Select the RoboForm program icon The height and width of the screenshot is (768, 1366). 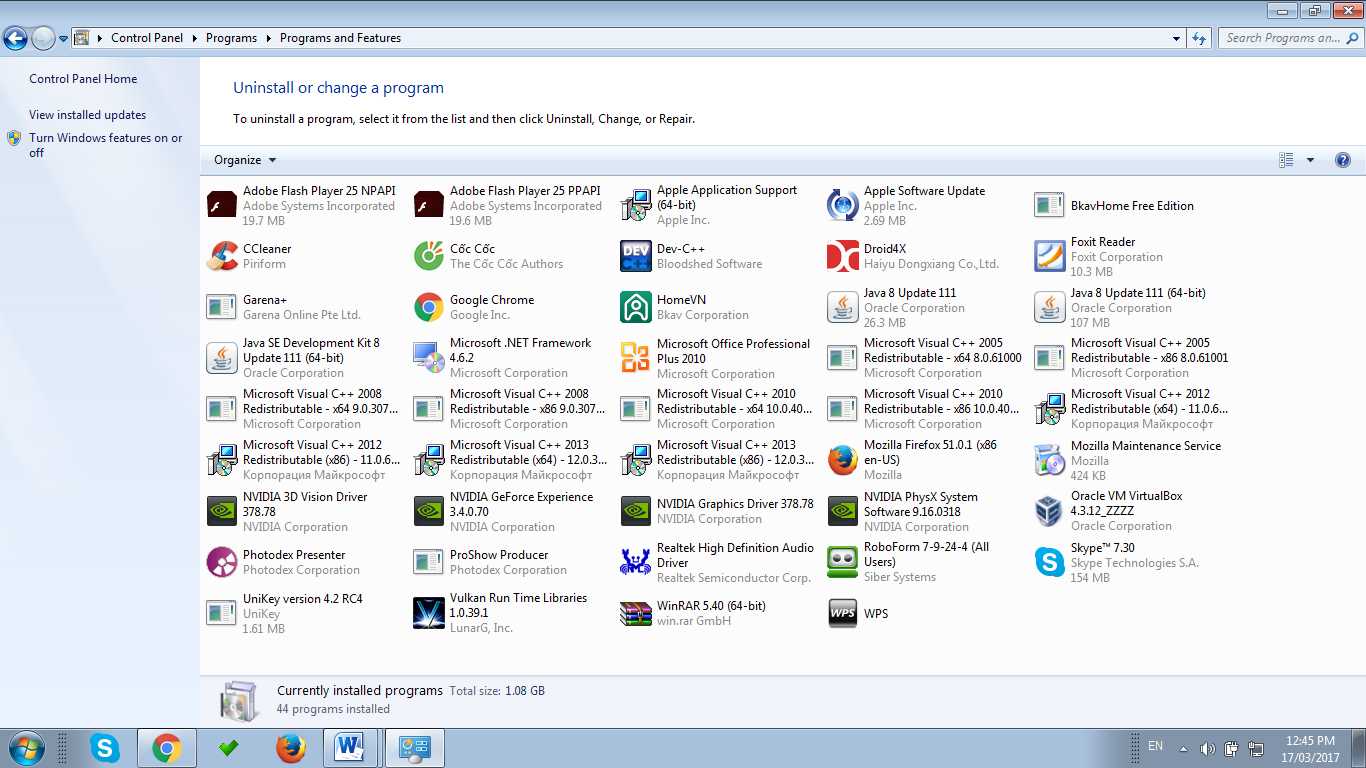(x=842, y=562)
